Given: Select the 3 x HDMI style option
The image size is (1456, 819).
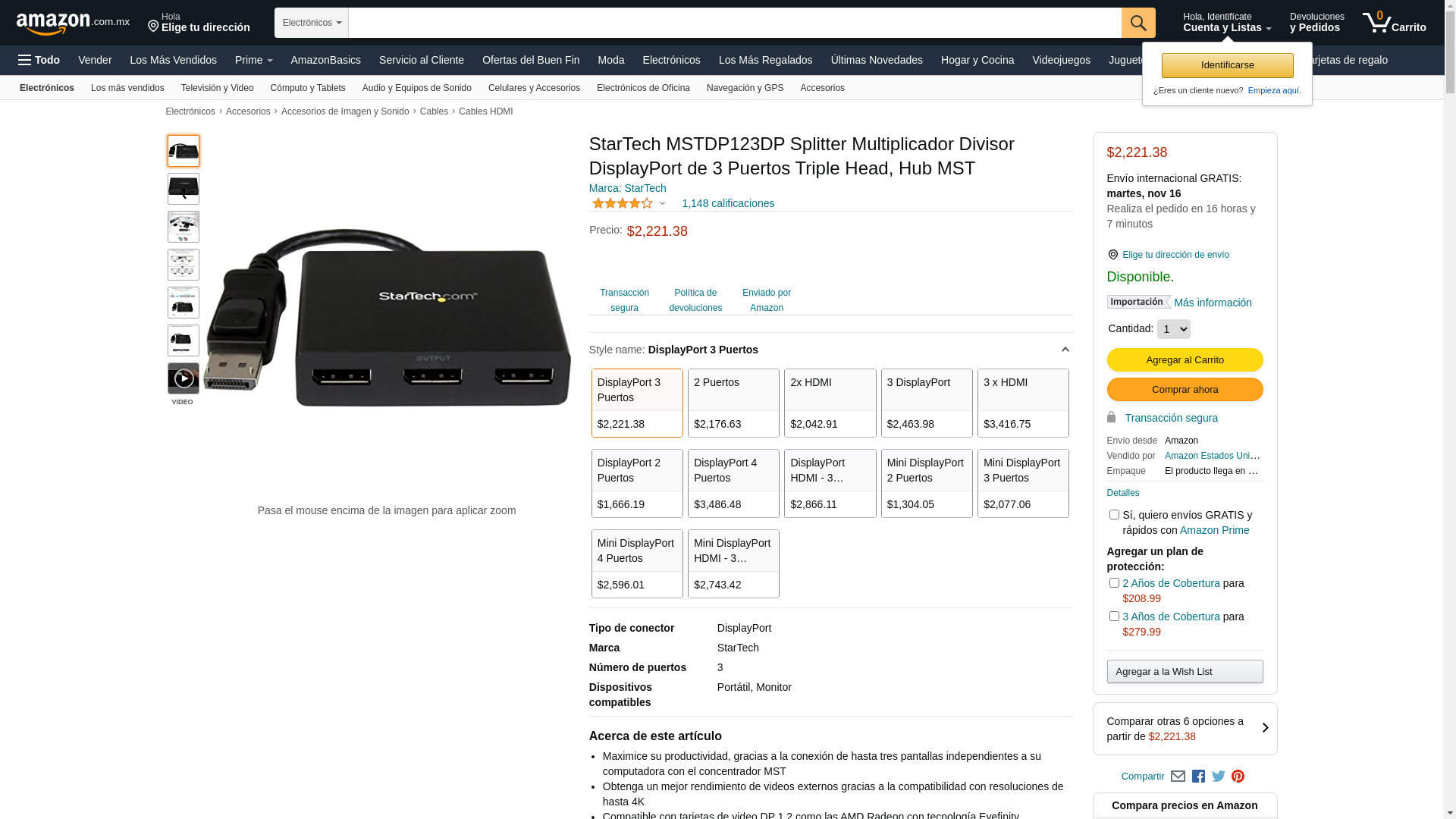Looking at the screenshot, I should tap(1022, 403).
